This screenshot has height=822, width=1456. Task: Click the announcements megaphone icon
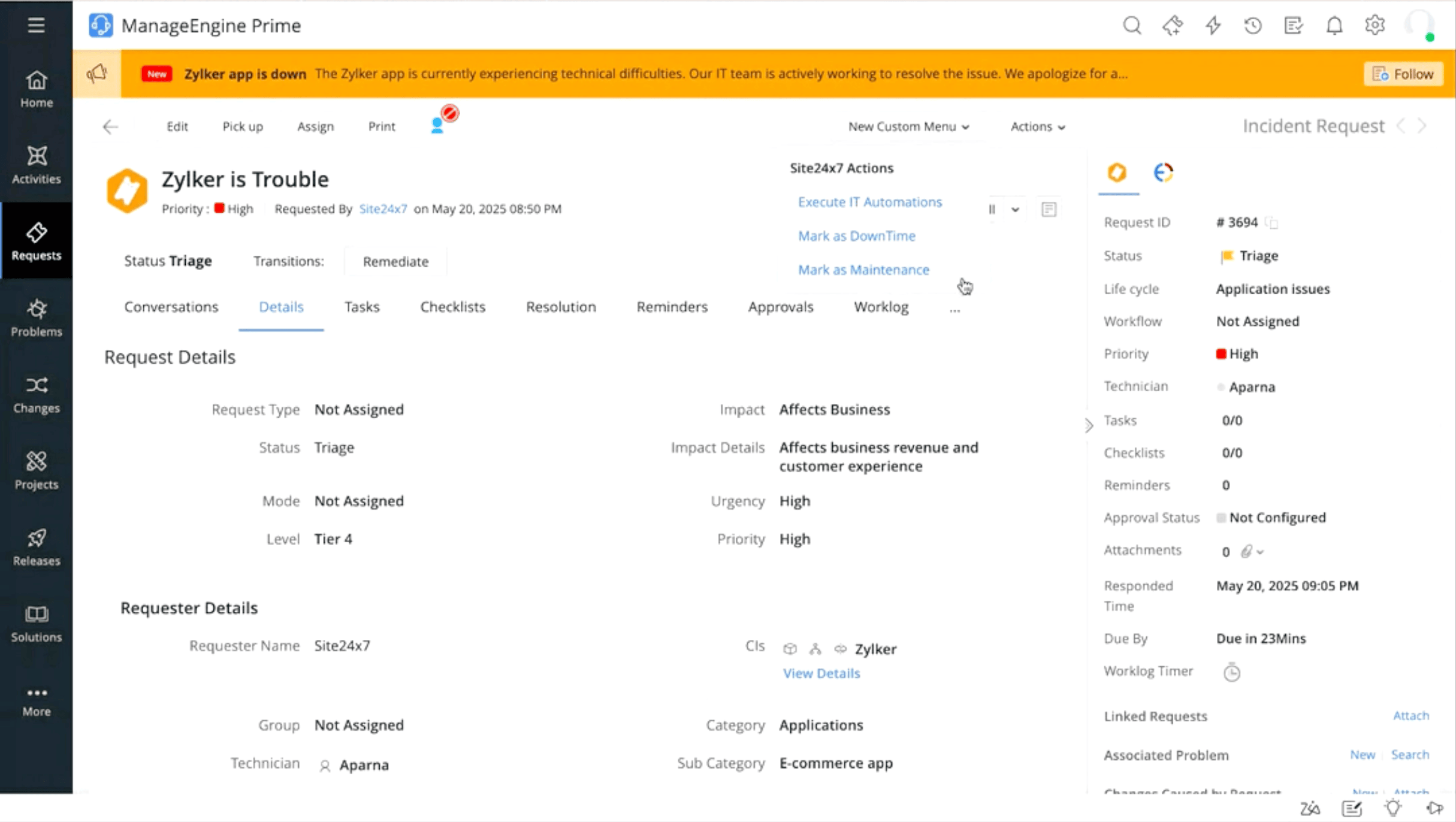96,73
